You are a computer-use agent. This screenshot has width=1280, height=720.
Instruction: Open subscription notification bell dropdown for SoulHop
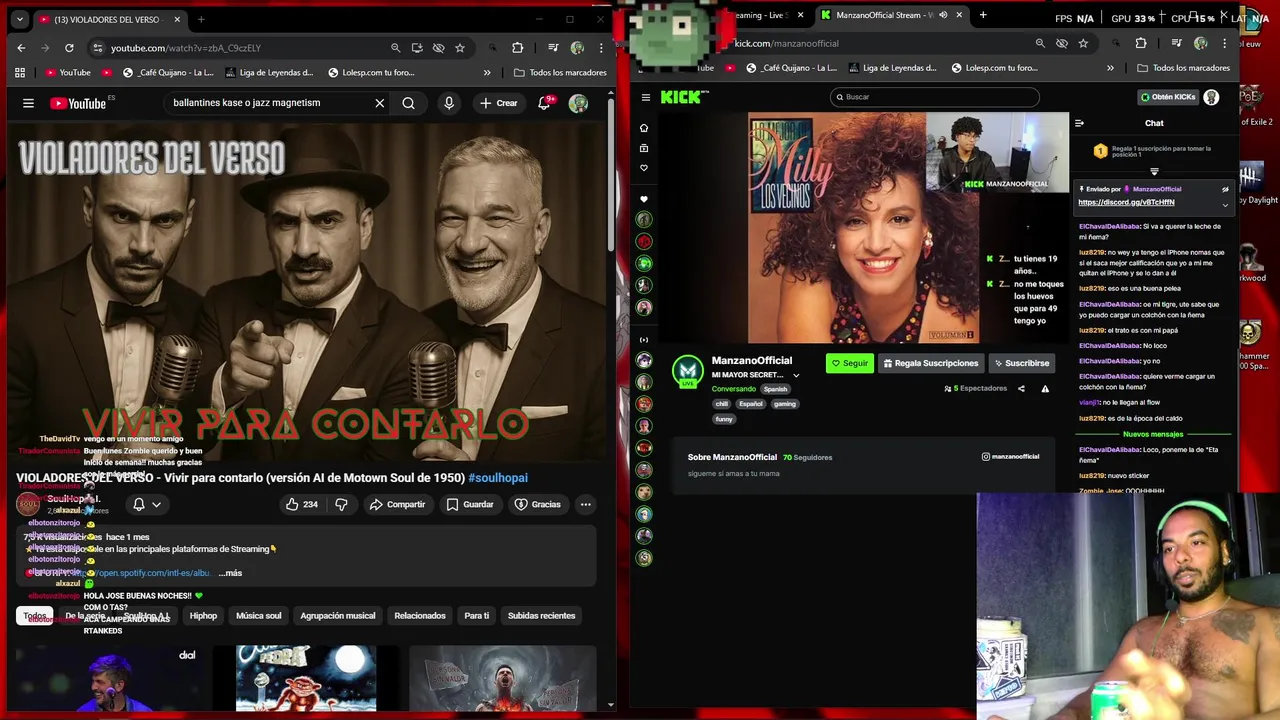146,505
